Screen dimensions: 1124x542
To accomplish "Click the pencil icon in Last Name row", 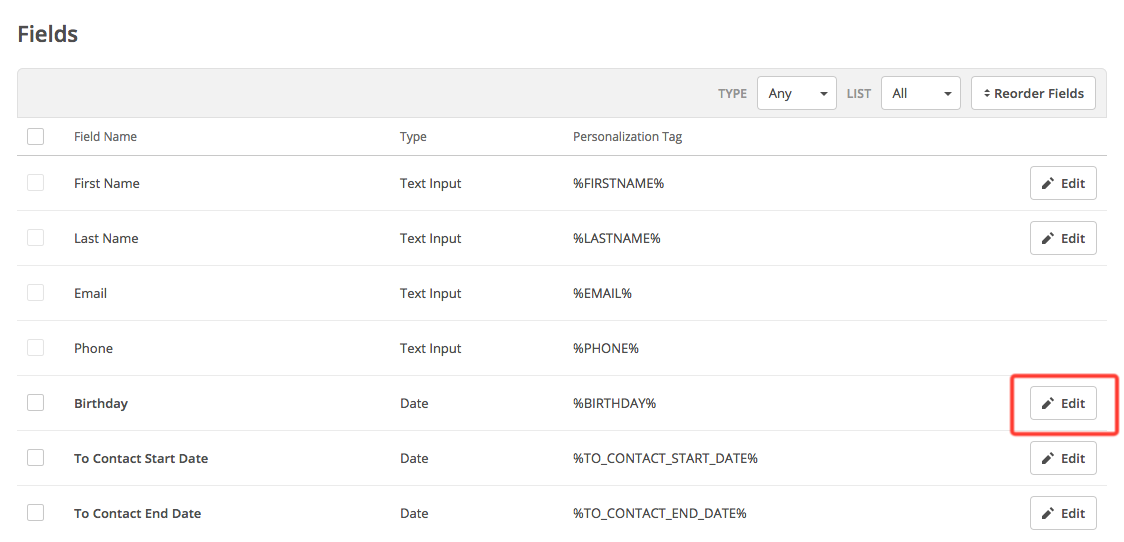I will click(1048, 239).
